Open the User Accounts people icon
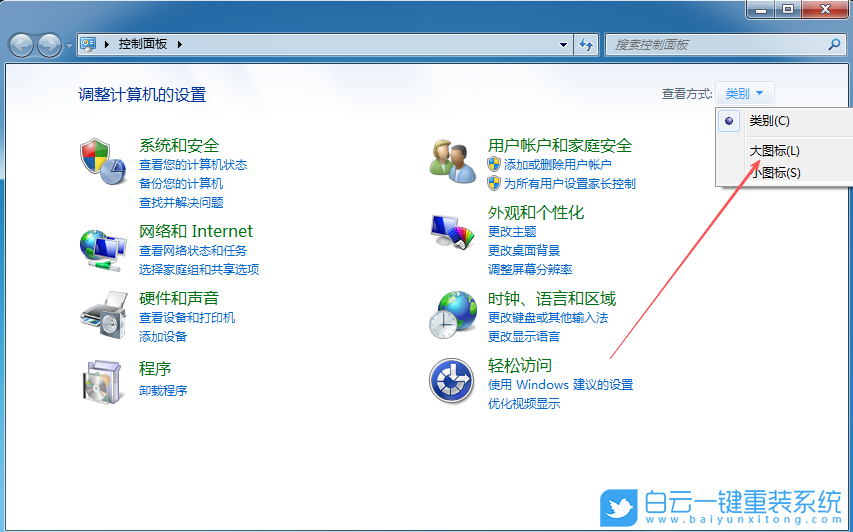 pyautogui.click(x=452, y=161)
